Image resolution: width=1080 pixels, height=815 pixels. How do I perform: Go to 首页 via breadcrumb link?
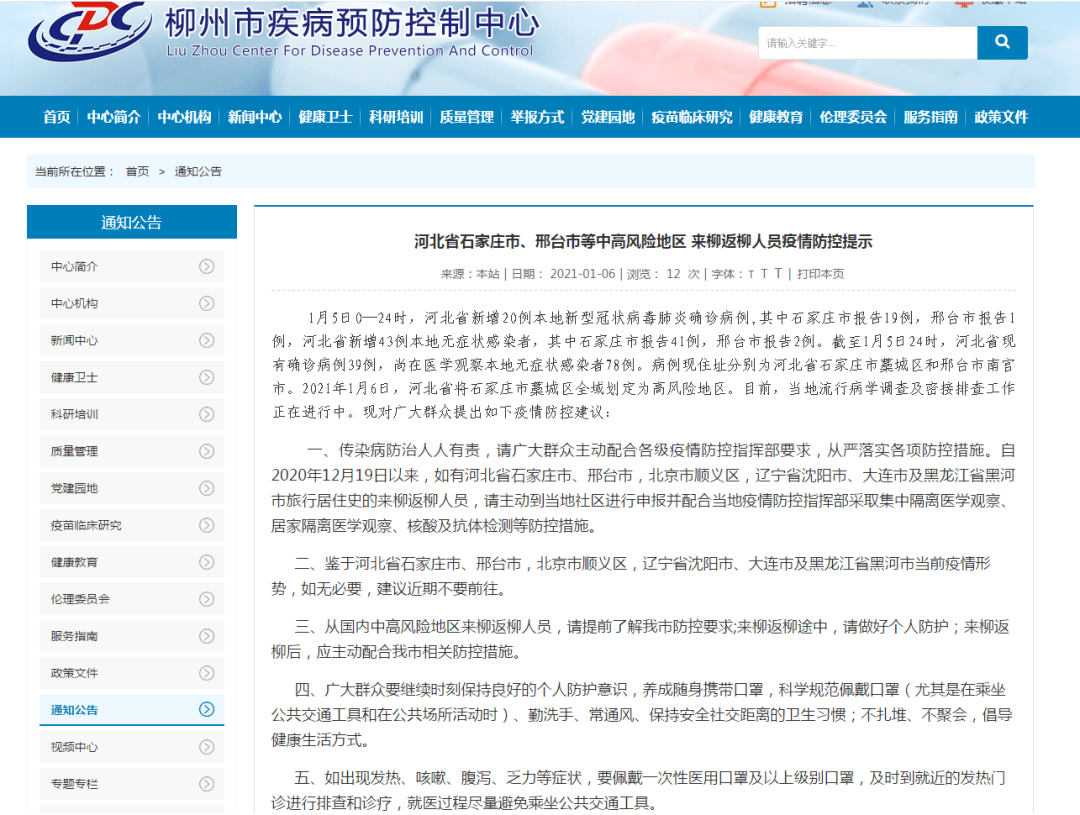(137, 171)
